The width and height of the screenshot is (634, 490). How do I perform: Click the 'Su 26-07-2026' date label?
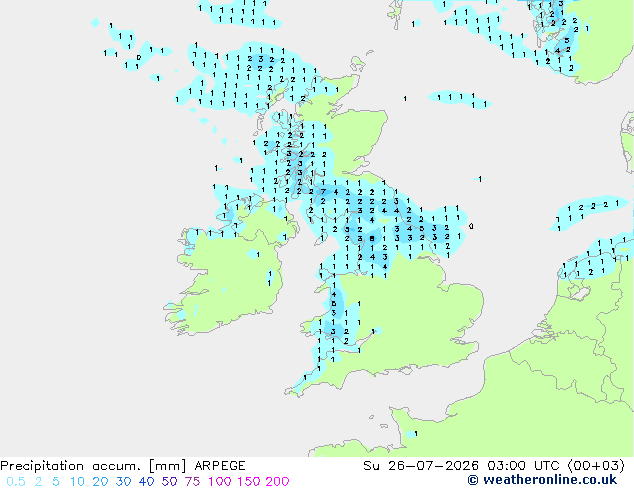pos(421,466)
